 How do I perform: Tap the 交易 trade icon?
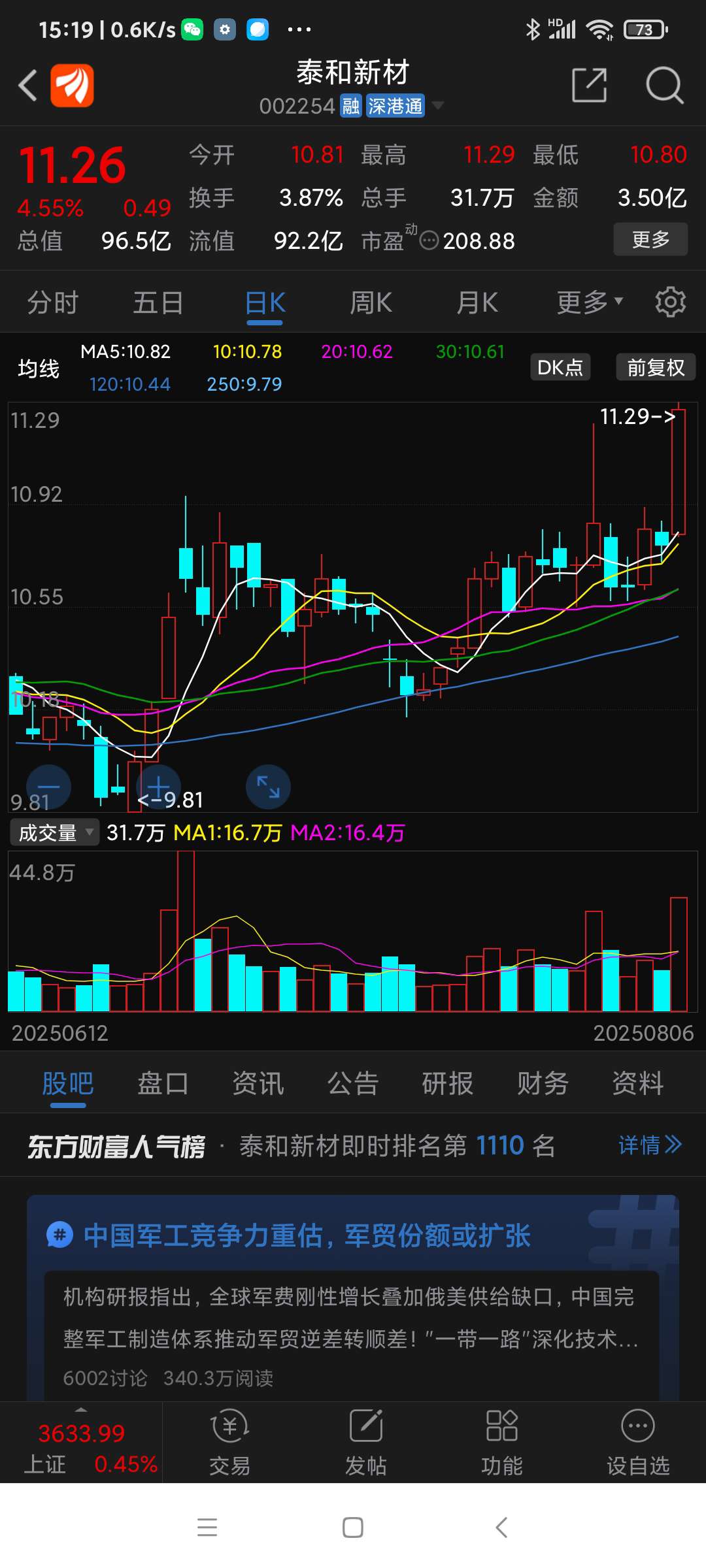click(229, 1443)
